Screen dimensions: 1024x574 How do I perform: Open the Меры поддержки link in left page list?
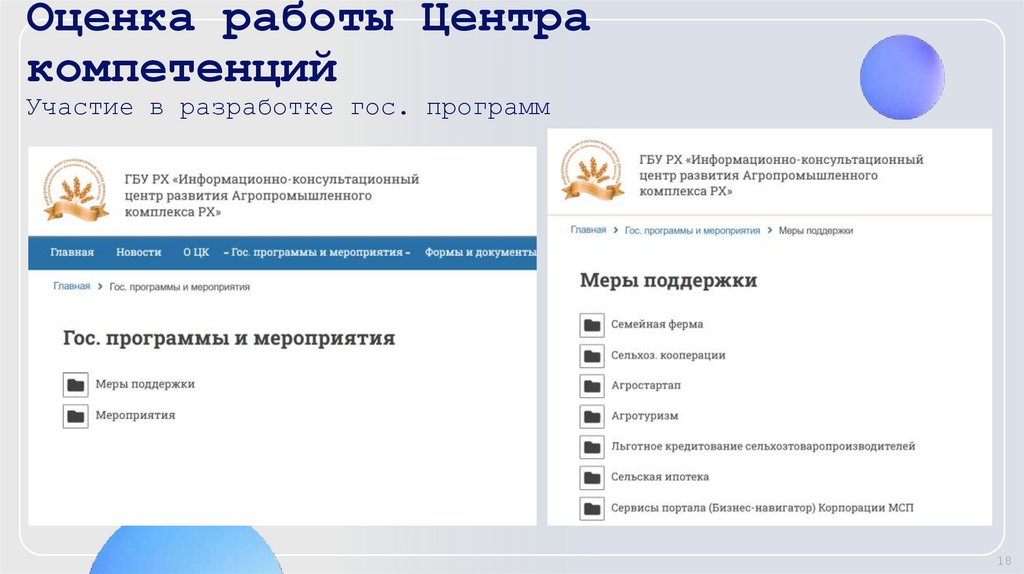145,385
